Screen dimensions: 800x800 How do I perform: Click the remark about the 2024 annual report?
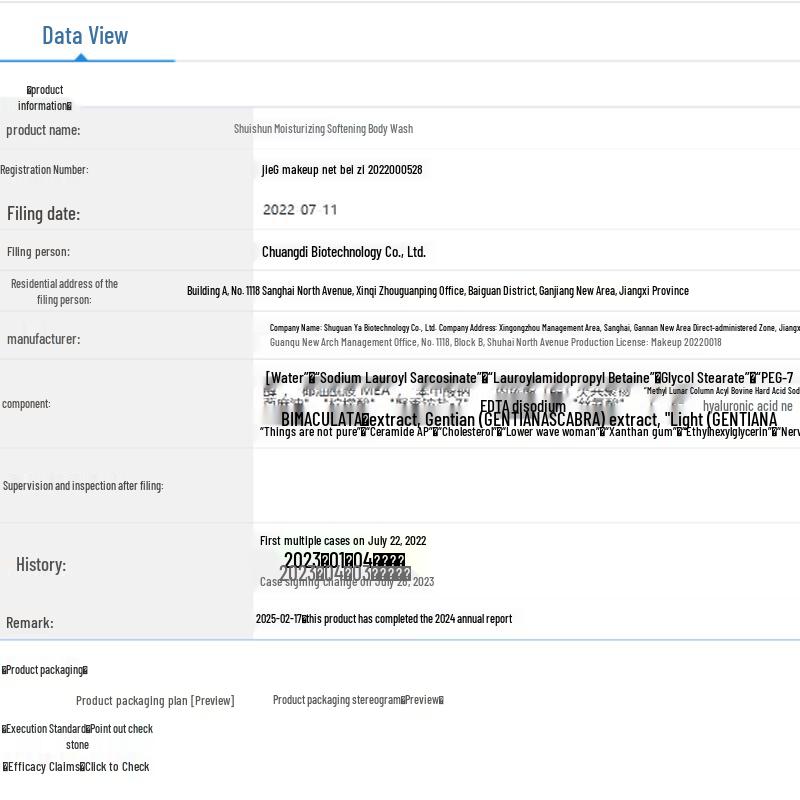pyautogui.click(x=384, y=619)
